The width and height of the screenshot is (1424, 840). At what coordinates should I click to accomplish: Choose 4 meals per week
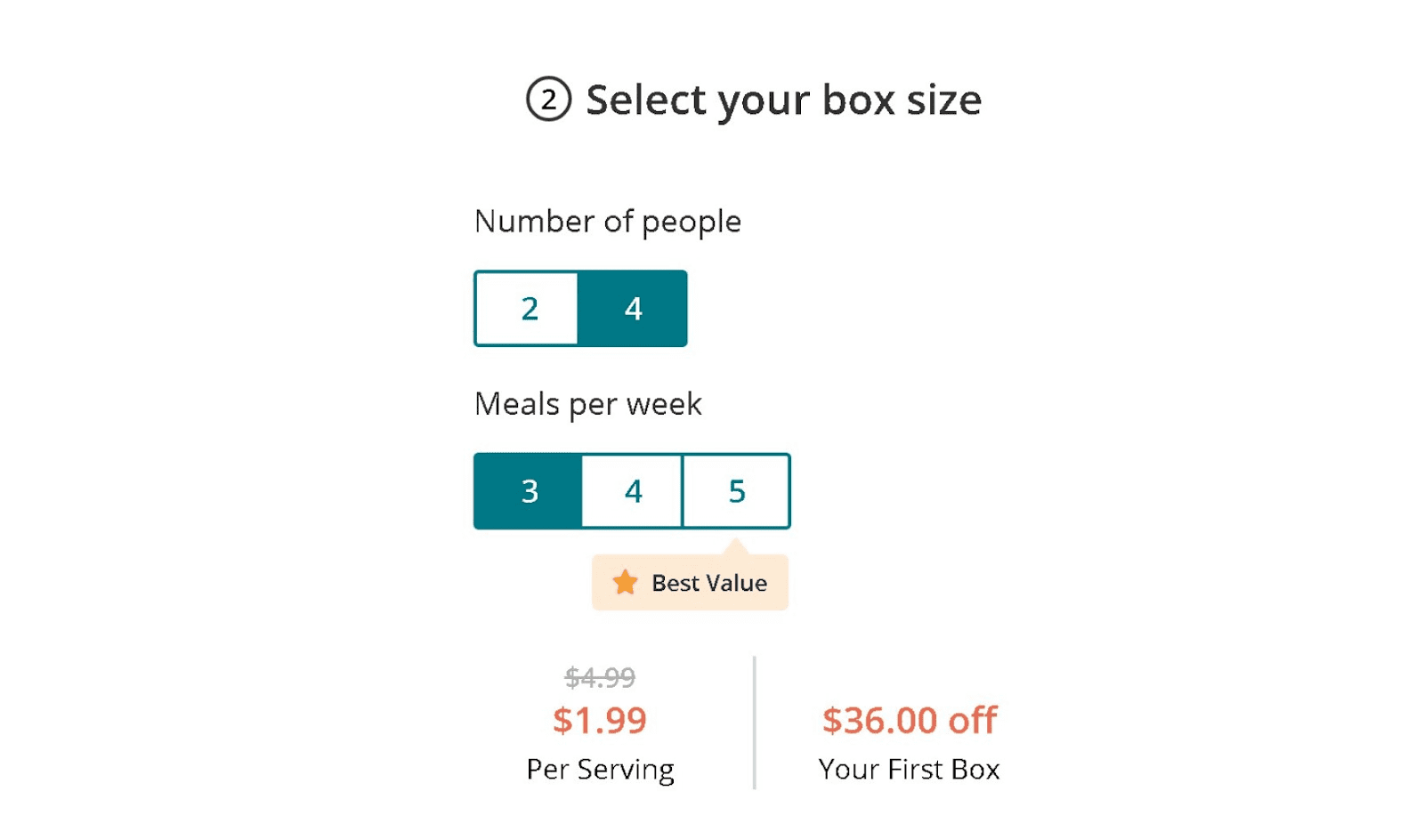633,491
